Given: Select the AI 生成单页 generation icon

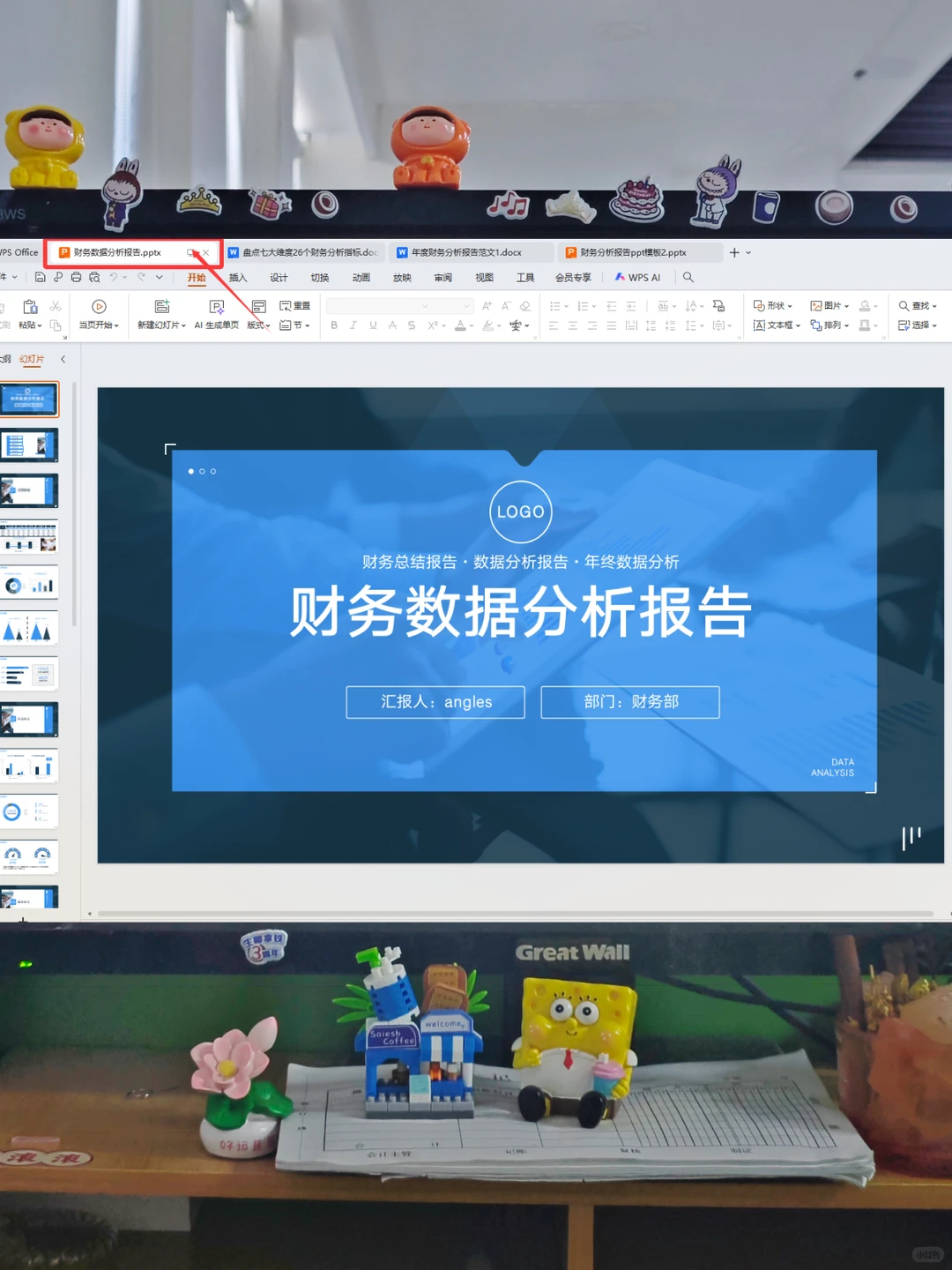Looking at the screenshot, I should click(215, 306).
